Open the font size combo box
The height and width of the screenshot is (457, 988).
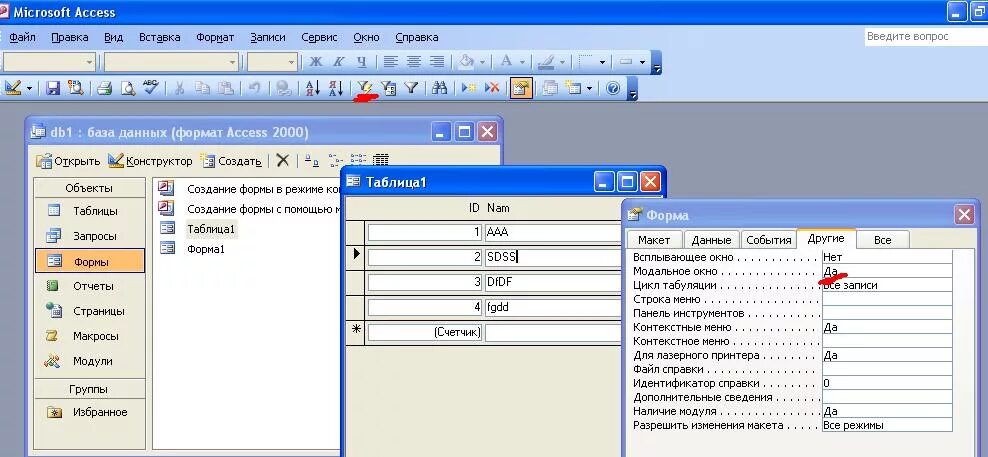(272, 62)
